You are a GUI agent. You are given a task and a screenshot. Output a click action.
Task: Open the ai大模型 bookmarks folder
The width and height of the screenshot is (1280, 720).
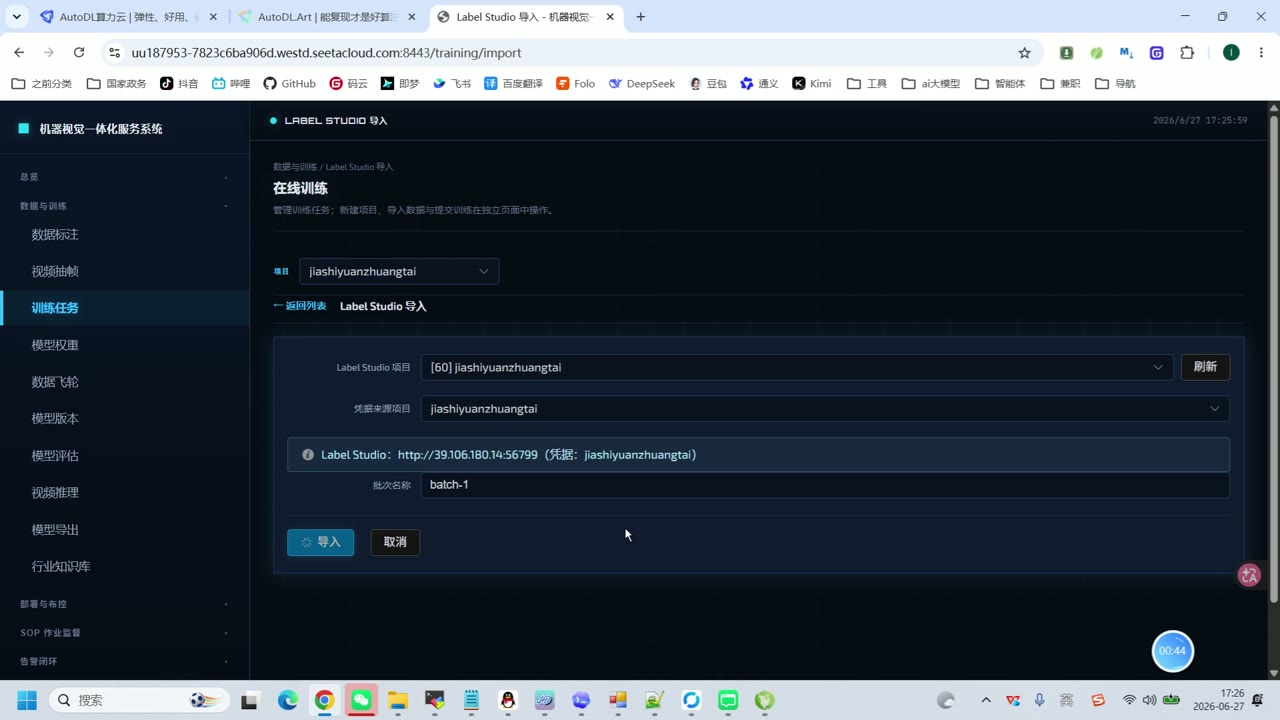coord(930,84)
